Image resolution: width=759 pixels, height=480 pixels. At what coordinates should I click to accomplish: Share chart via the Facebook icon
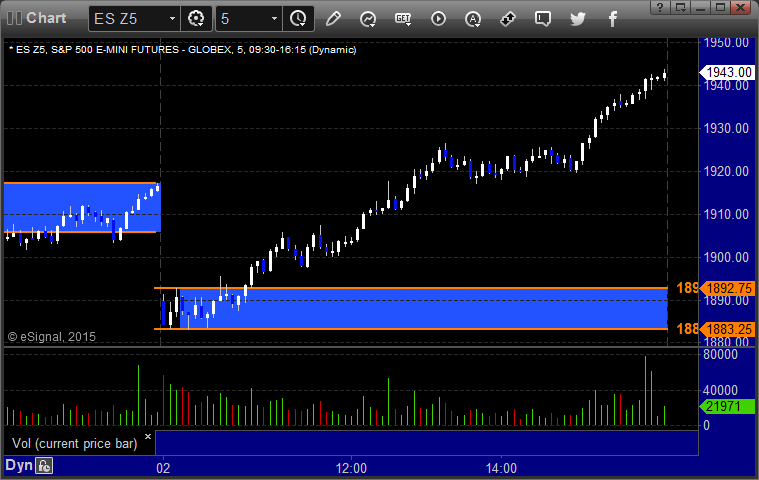612,19
